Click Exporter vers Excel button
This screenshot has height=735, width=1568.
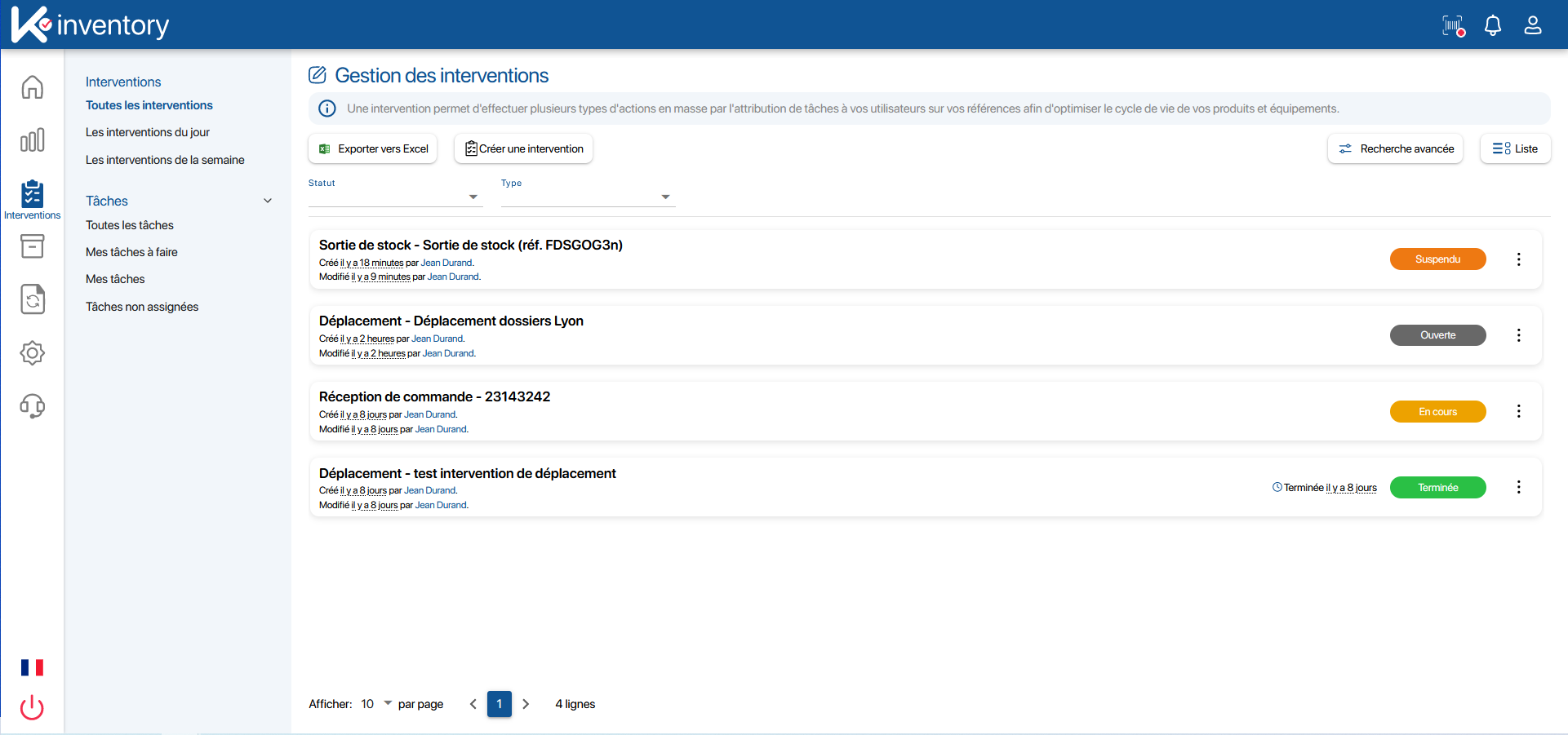[373, 148]
